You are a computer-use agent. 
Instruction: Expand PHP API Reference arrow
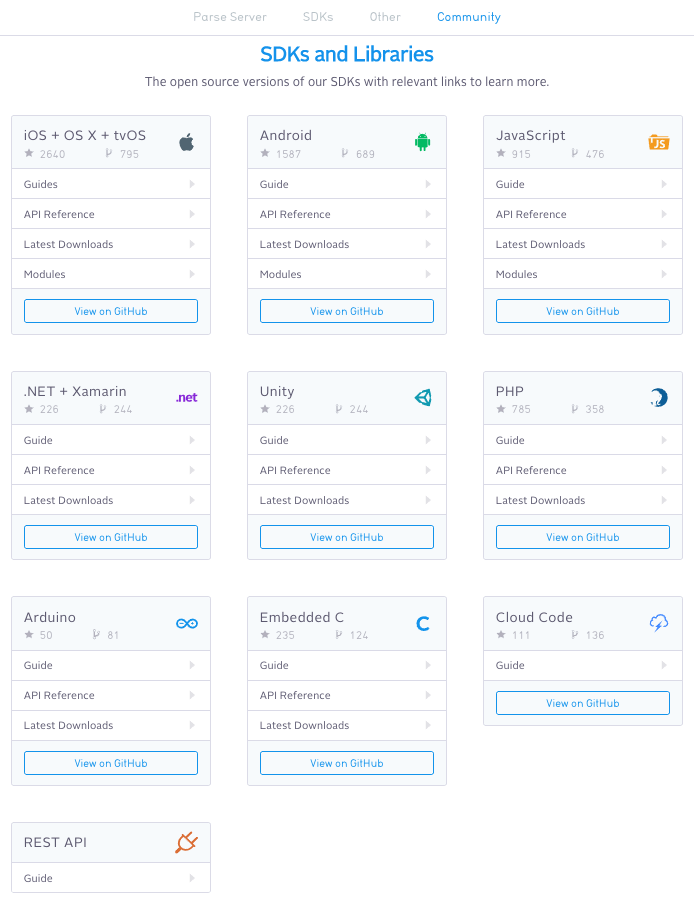[664, 470]
